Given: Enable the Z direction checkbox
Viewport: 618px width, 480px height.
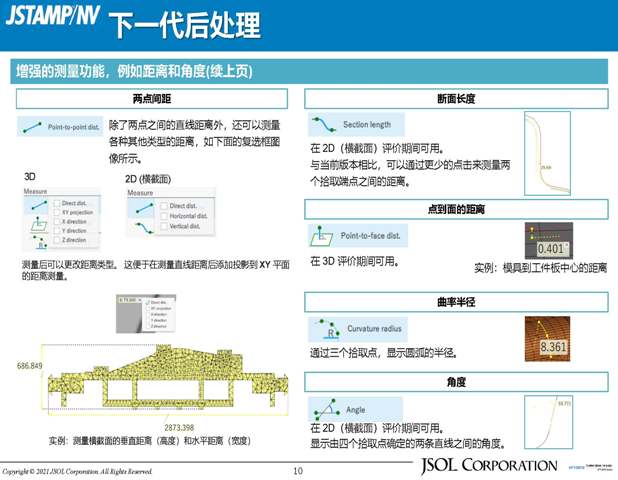Looking at the screenshot, I should (55, 240).
